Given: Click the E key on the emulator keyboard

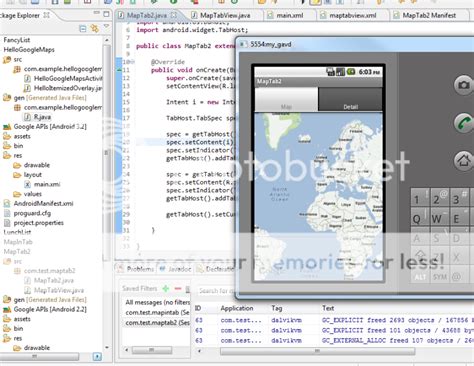Looking at the screenshot, I should 459,217.
